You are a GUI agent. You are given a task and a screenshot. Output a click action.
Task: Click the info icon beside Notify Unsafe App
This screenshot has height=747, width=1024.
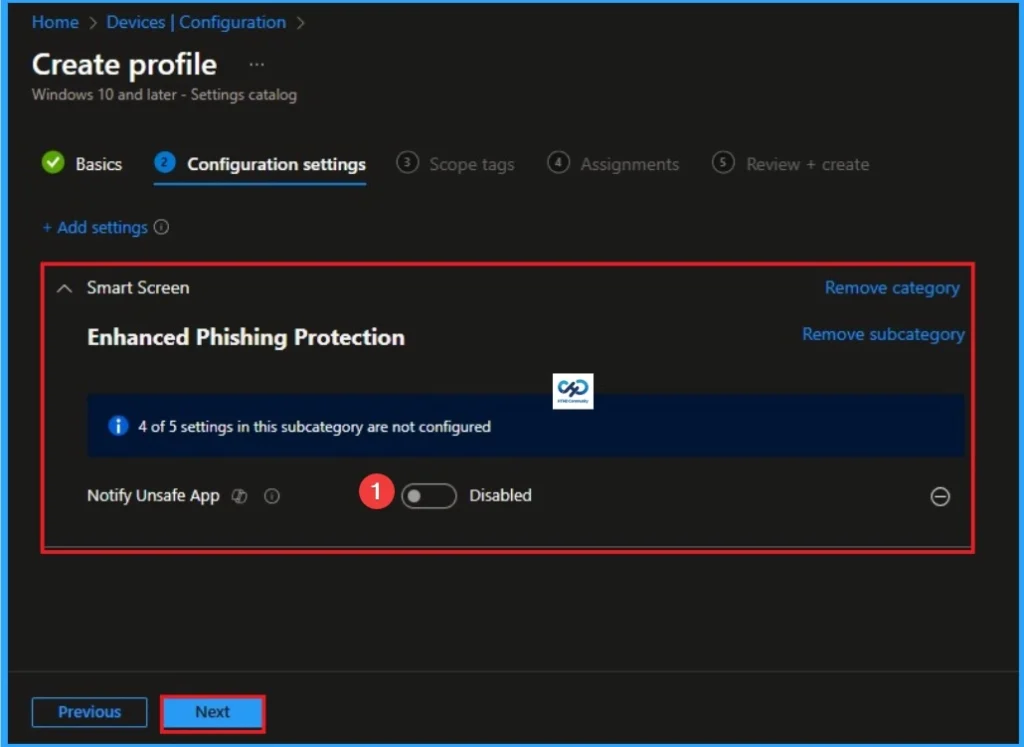pyautogui.click(x=272, y=496)
